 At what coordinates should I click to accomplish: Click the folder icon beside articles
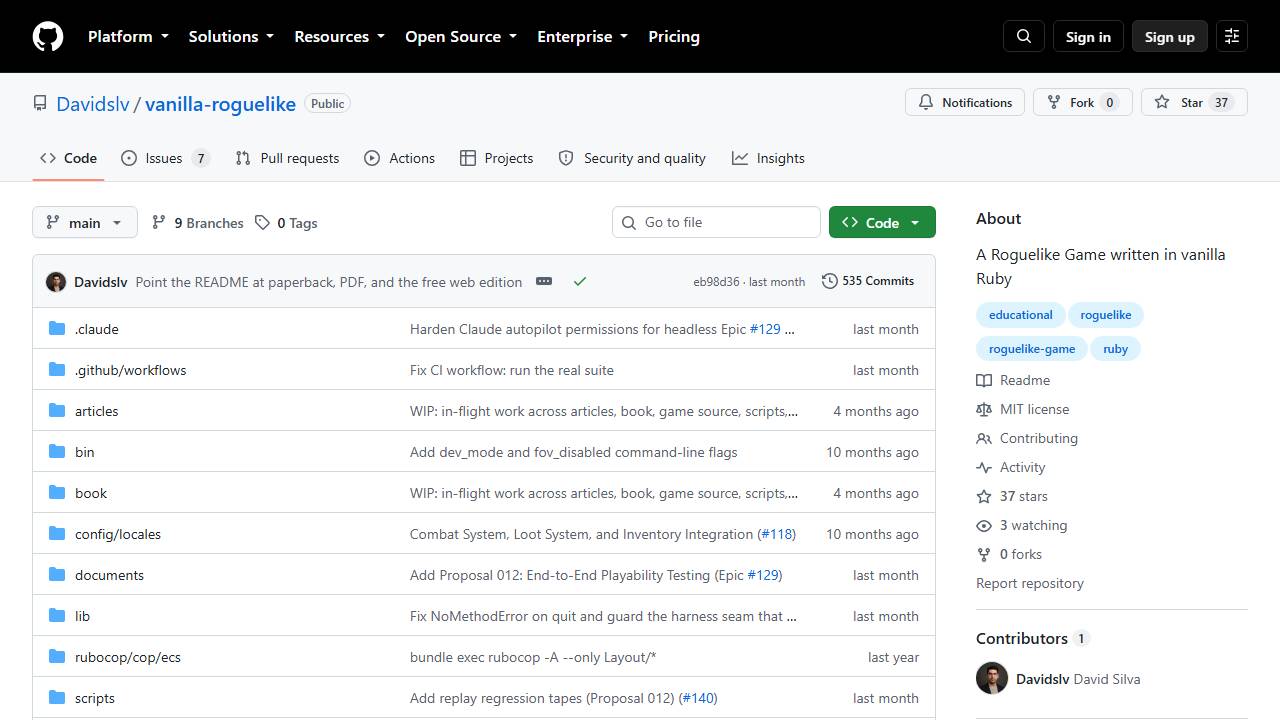click(57, 411)
